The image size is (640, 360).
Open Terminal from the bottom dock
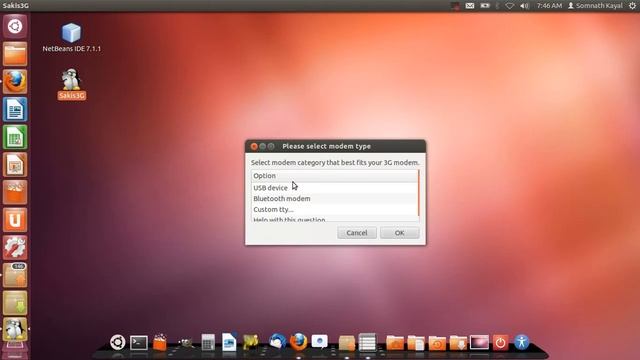pyautogui.click(x=139, y=342)
